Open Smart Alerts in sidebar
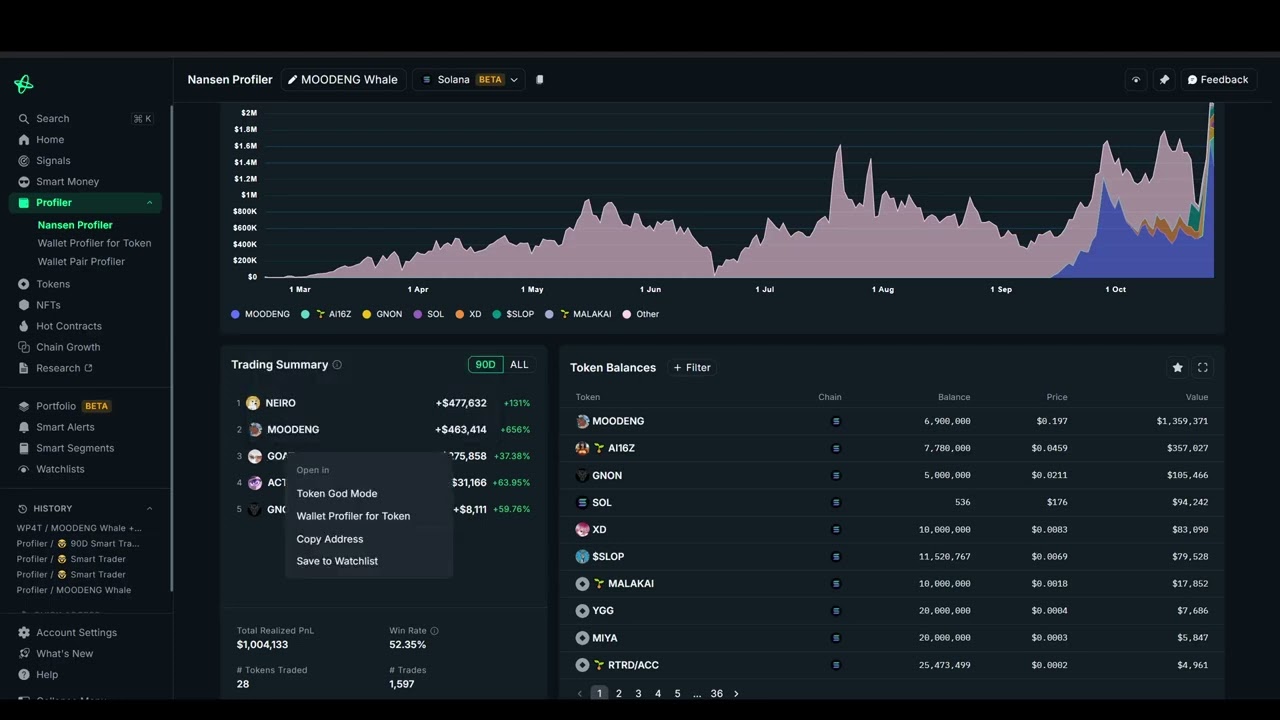This screenshot has height=720, width=1280. point(65,427)
